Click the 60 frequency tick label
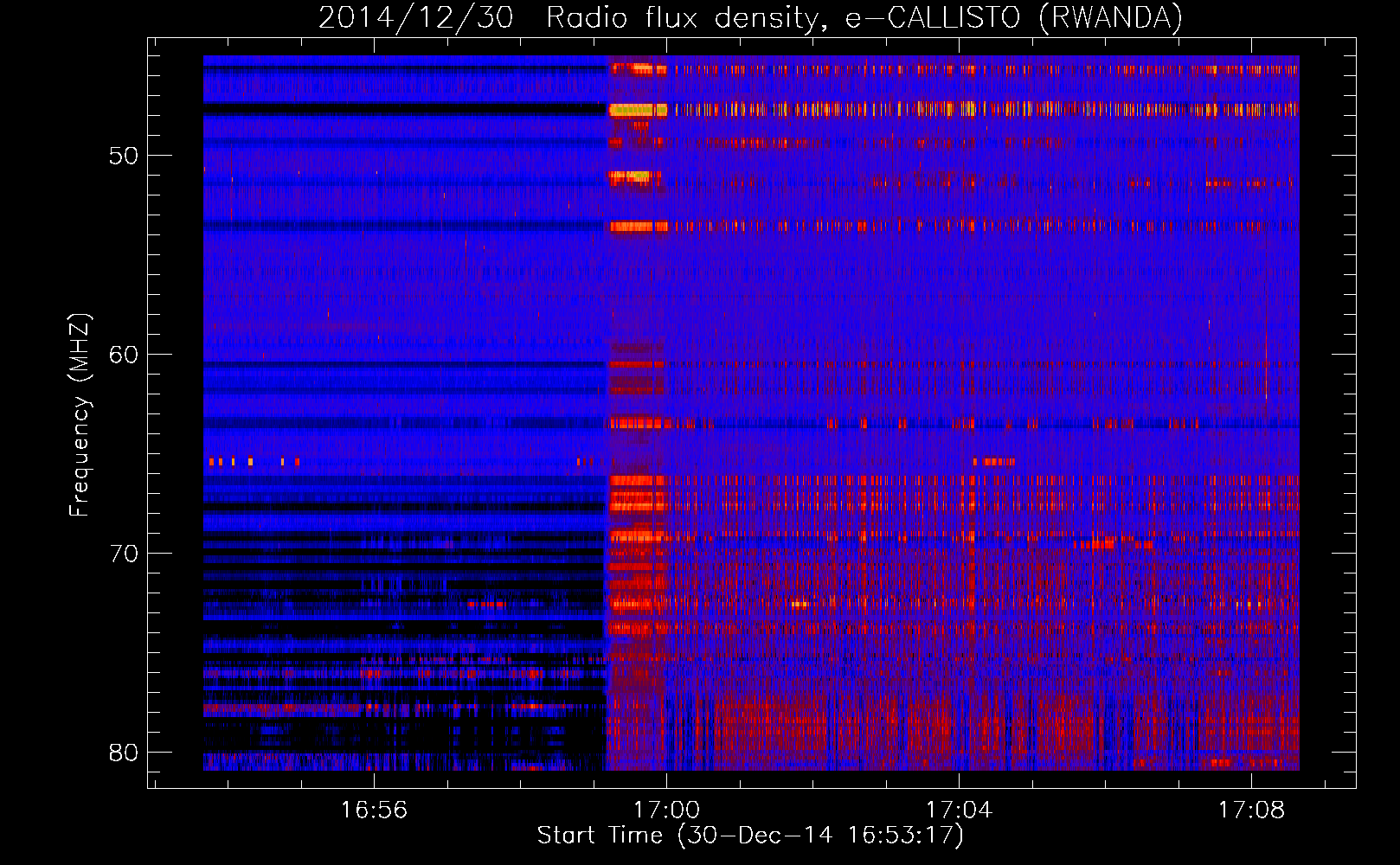1400x865 pixels. [124, 356]
